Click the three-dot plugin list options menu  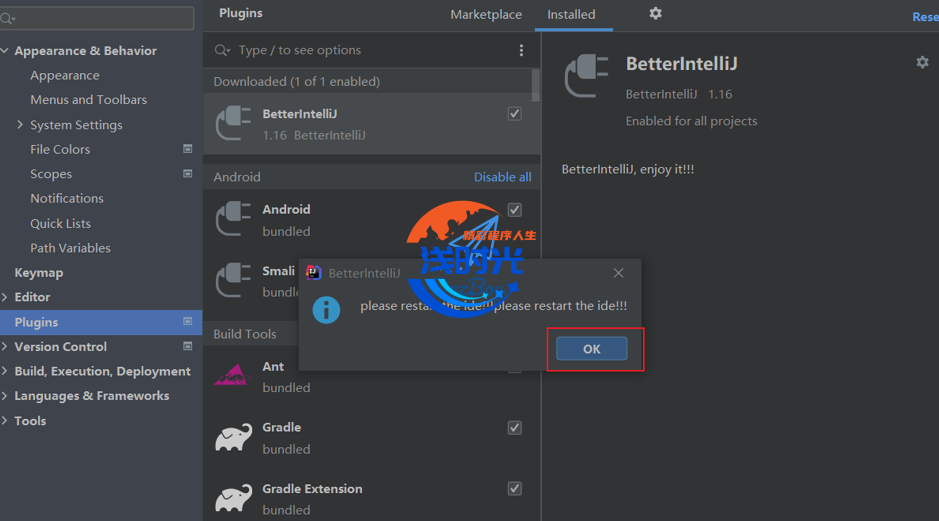pyautogui.click(x=521, y=50)
